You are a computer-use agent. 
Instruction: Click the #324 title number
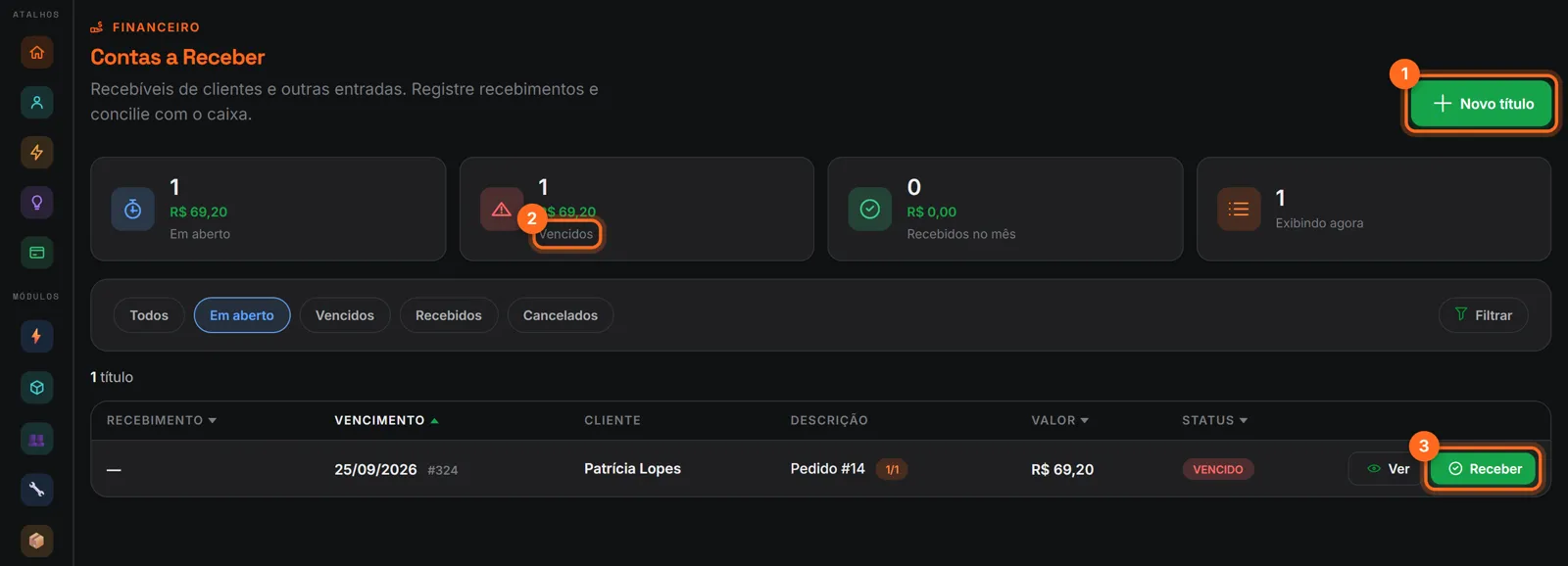point(443,470)
